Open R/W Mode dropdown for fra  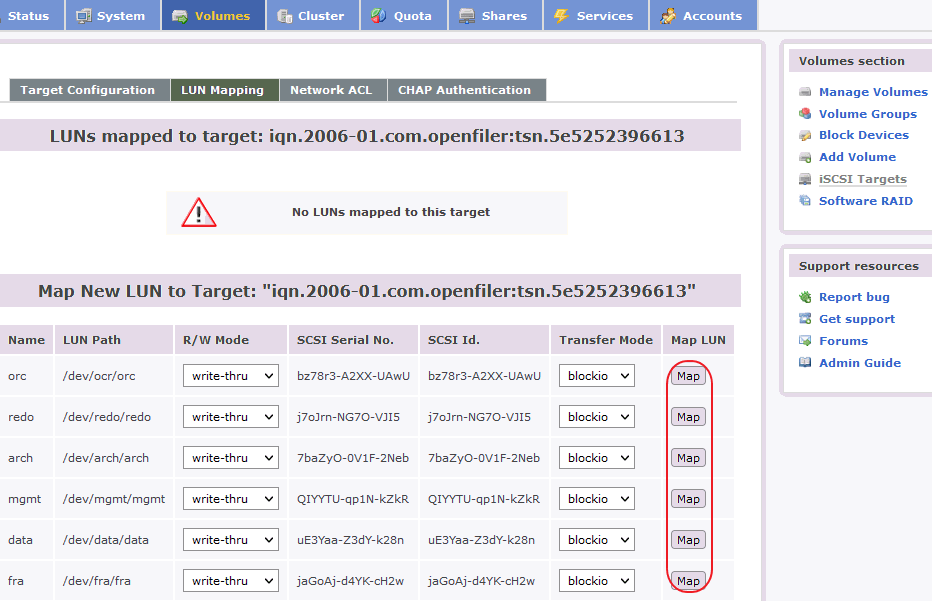[231, 581]
